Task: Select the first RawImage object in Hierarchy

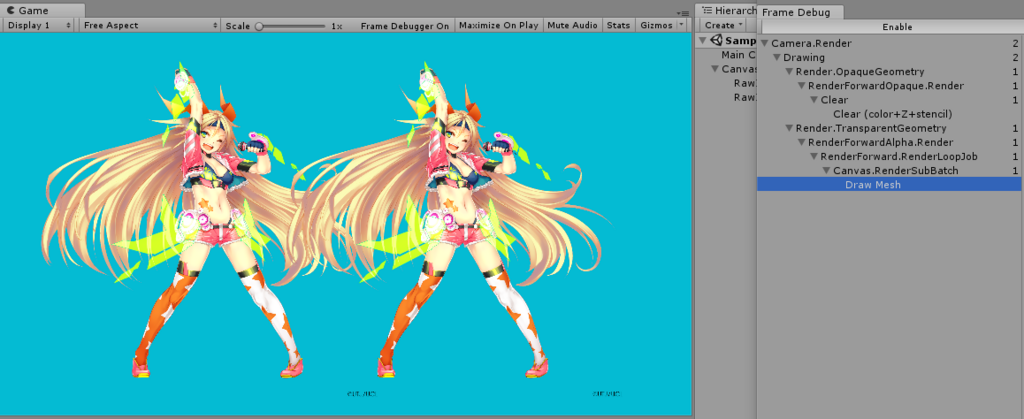Action: (x=744, y=84)
